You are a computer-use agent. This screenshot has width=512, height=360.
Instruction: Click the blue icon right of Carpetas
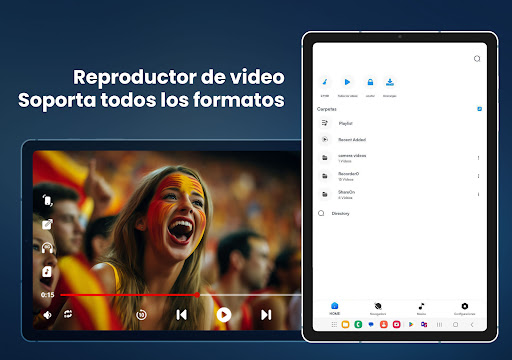click(x=479, y=109)
